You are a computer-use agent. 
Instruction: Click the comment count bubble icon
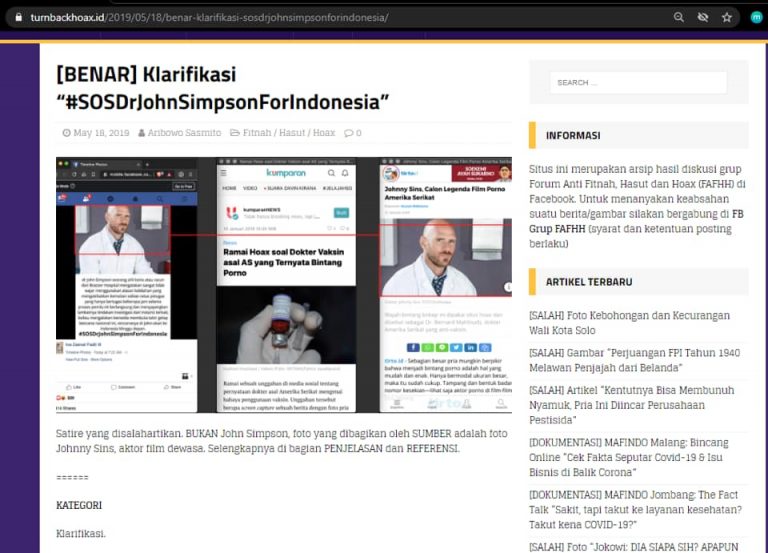tap(348, 133)
